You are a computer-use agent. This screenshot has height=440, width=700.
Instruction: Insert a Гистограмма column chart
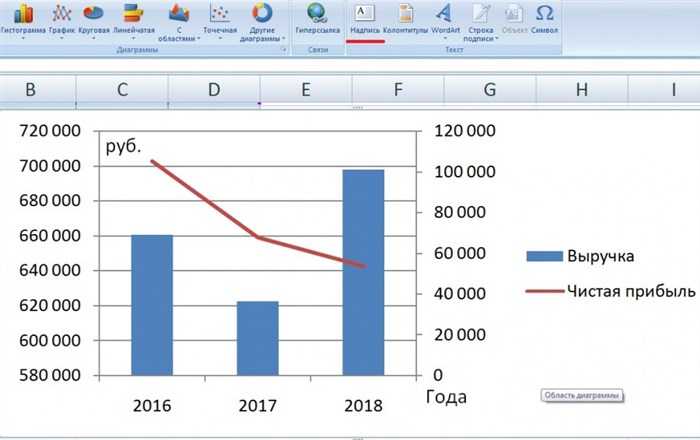pyautogui.click(x=23, y=21)
